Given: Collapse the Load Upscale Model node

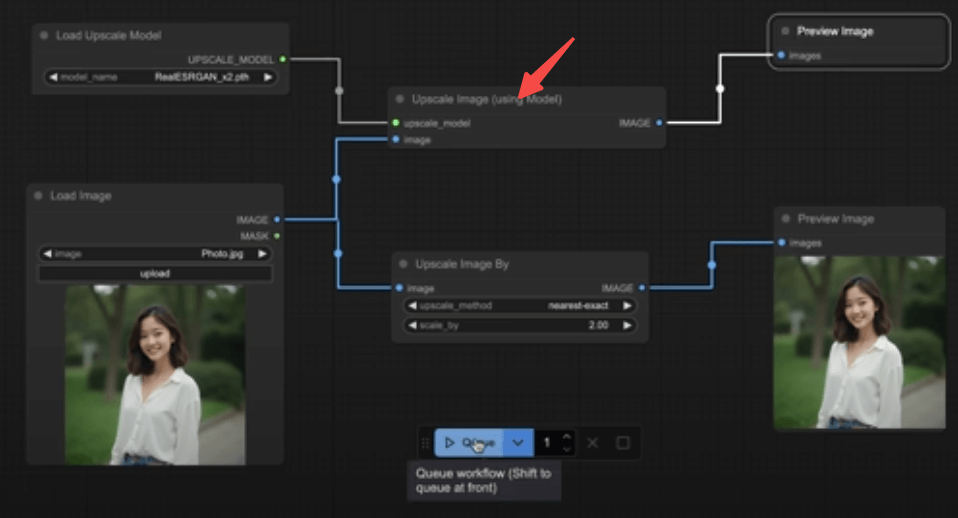Looking at the screenshot, I should coord(44,35).
